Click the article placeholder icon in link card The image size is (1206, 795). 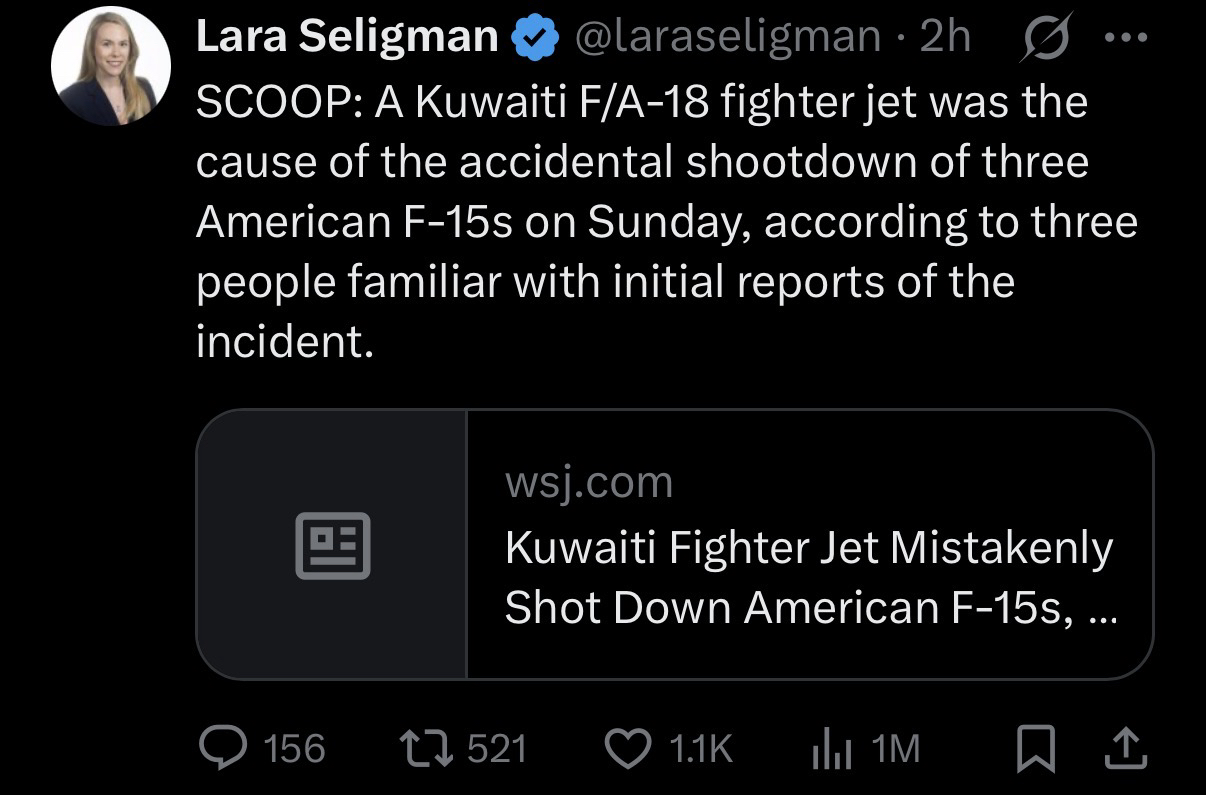click(332, 545)
